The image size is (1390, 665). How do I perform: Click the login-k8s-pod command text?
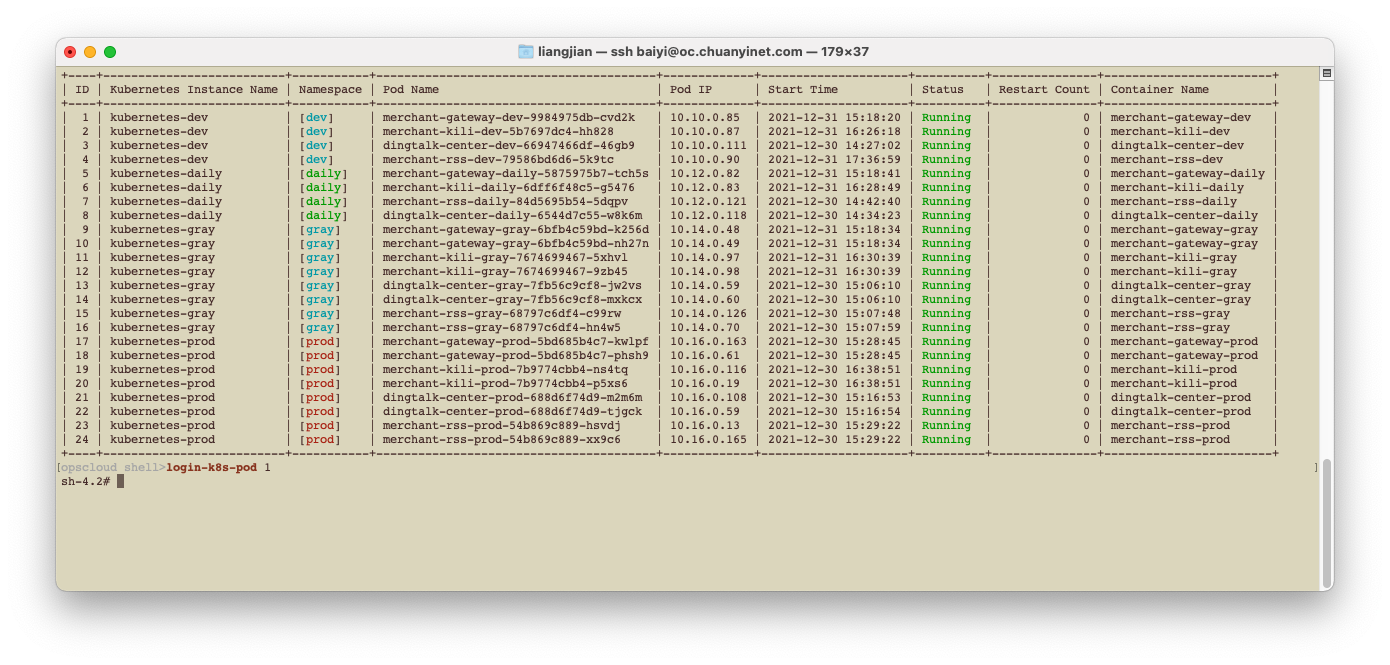[x=211, y=467]
